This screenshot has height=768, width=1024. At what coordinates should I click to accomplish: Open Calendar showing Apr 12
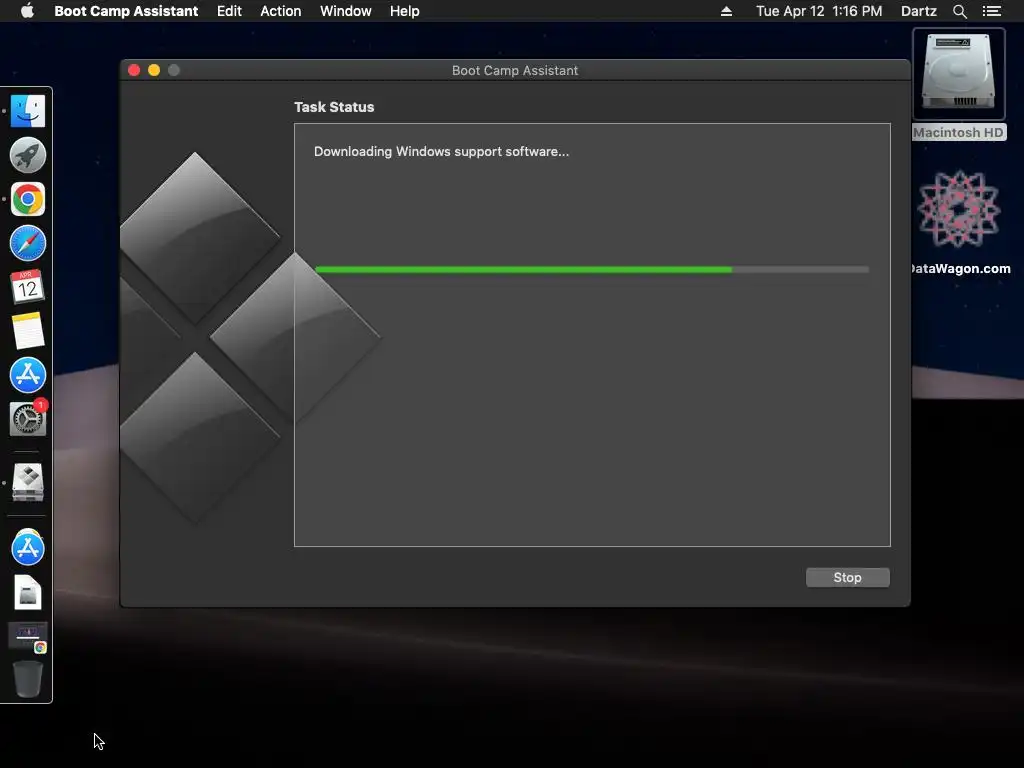point(27,287)
